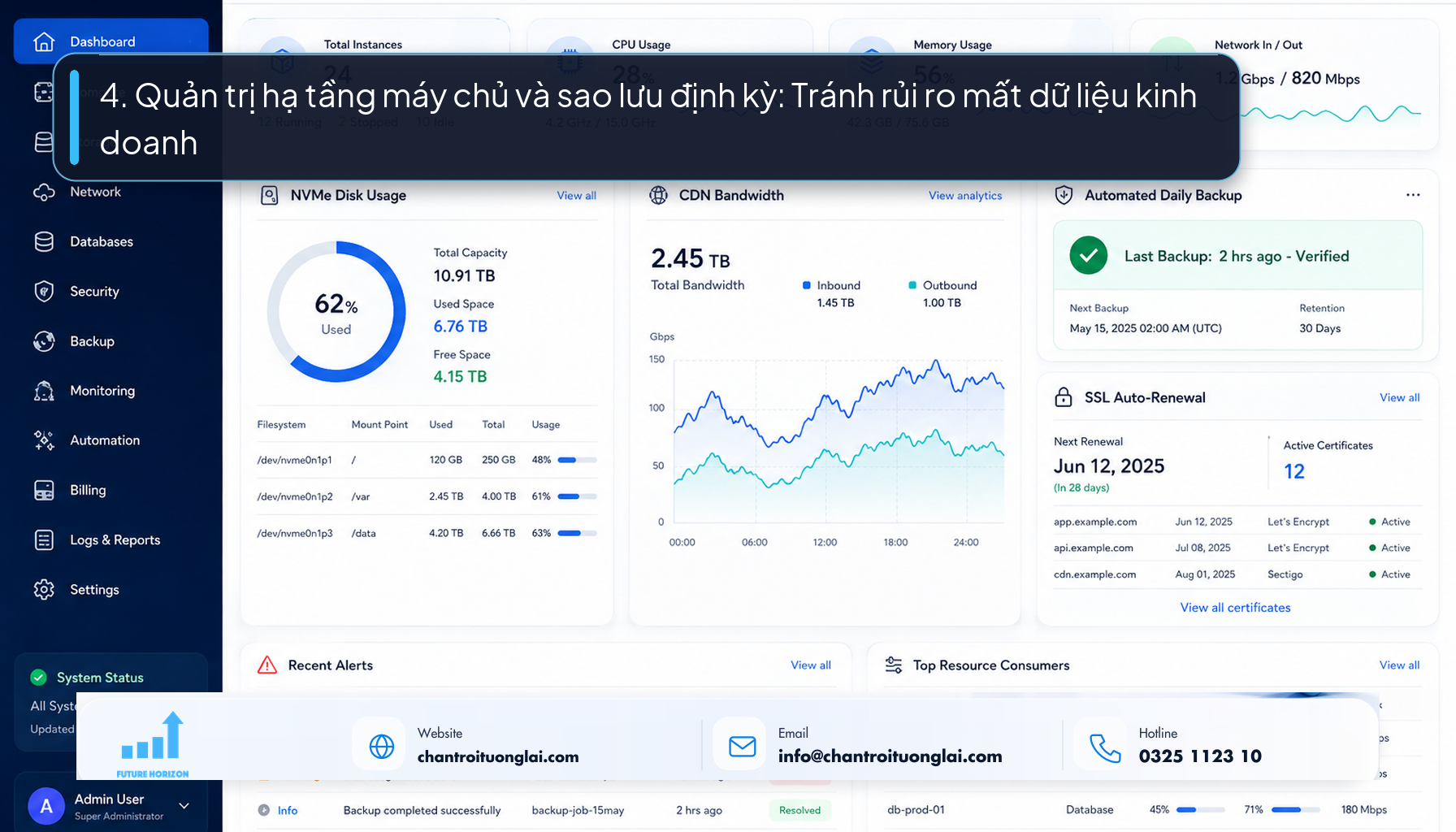Screen dimensions: 1456x832
Task: Click the System Status green check icon
Action: 38,678
